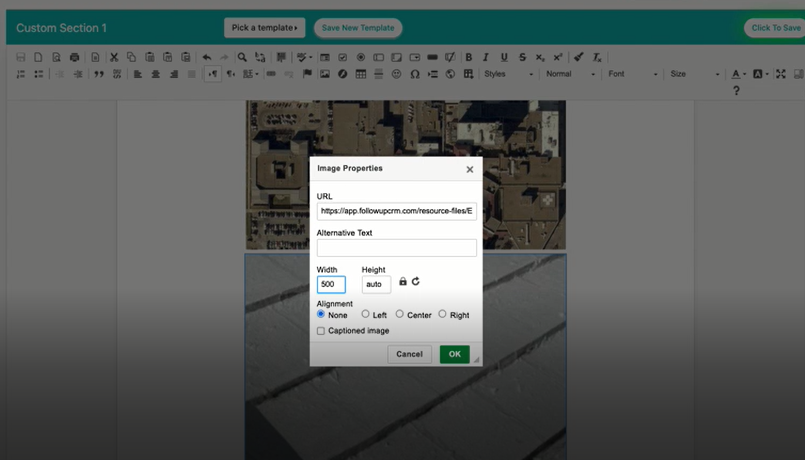Click the Alternative Text field
The image size is (805, 460).
(x=396, y=247)
